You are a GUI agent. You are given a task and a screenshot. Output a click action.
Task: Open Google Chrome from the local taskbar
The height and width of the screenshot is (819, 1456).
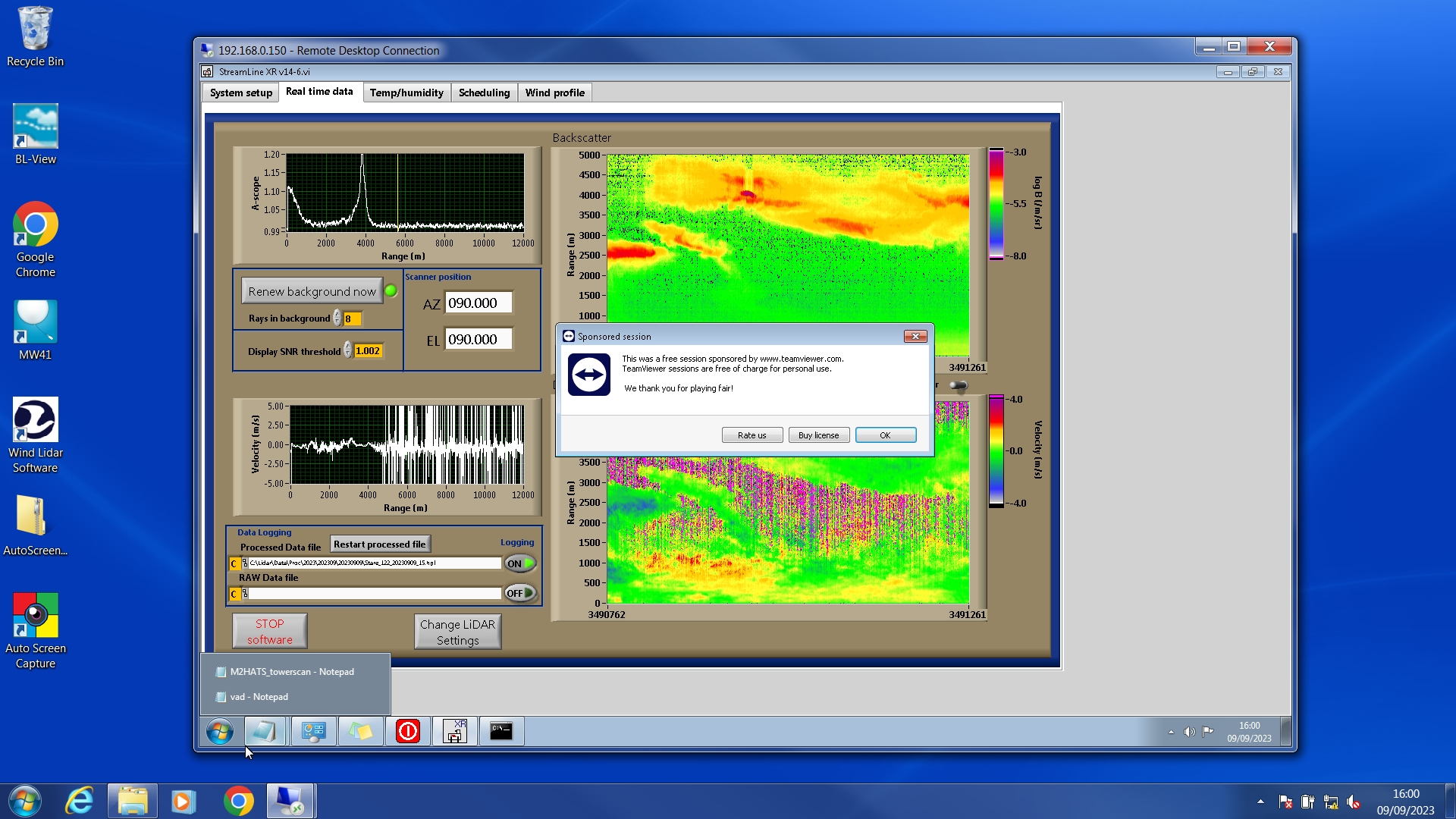(238, 801)
